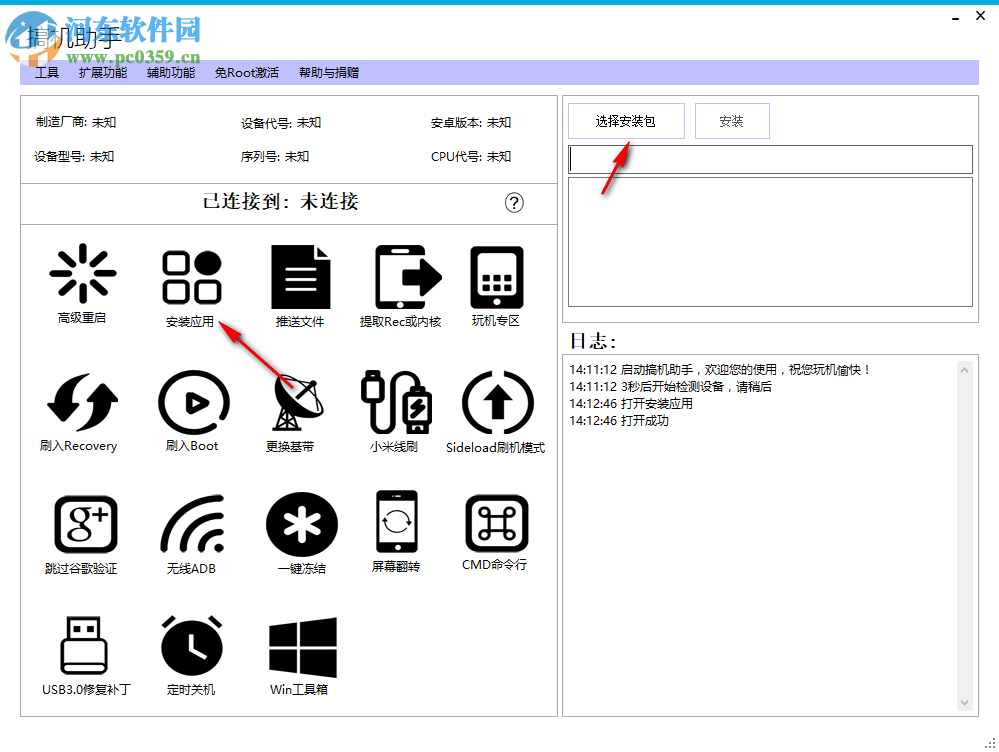Click log scrollbar up arrow
The height and width of the screenshot is (752, 999).
[965, 370]
